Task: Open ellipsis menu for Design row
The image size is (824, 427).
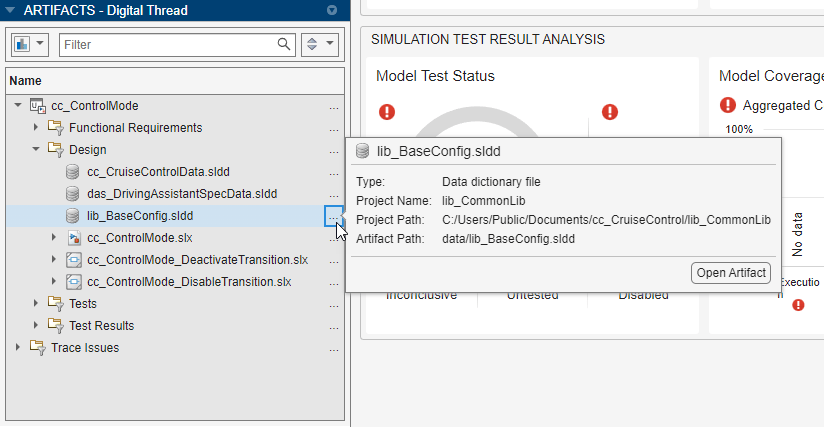Action: coord(334,151)
